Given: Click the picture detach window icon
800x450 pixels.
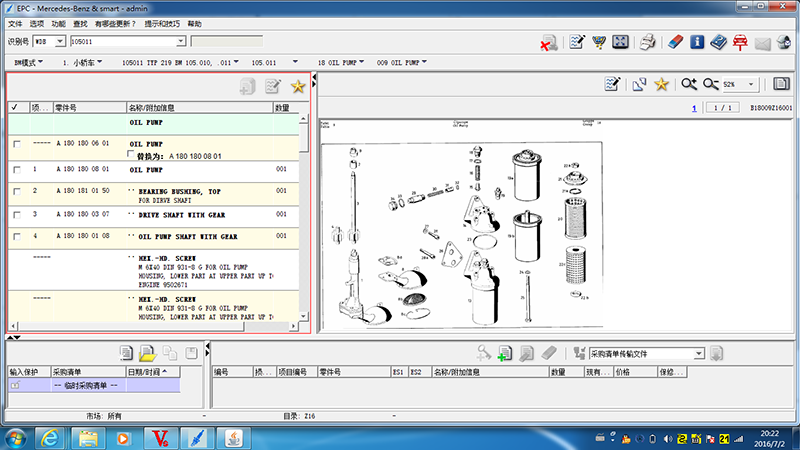Looking at the screenshot, I should (639, 84).
